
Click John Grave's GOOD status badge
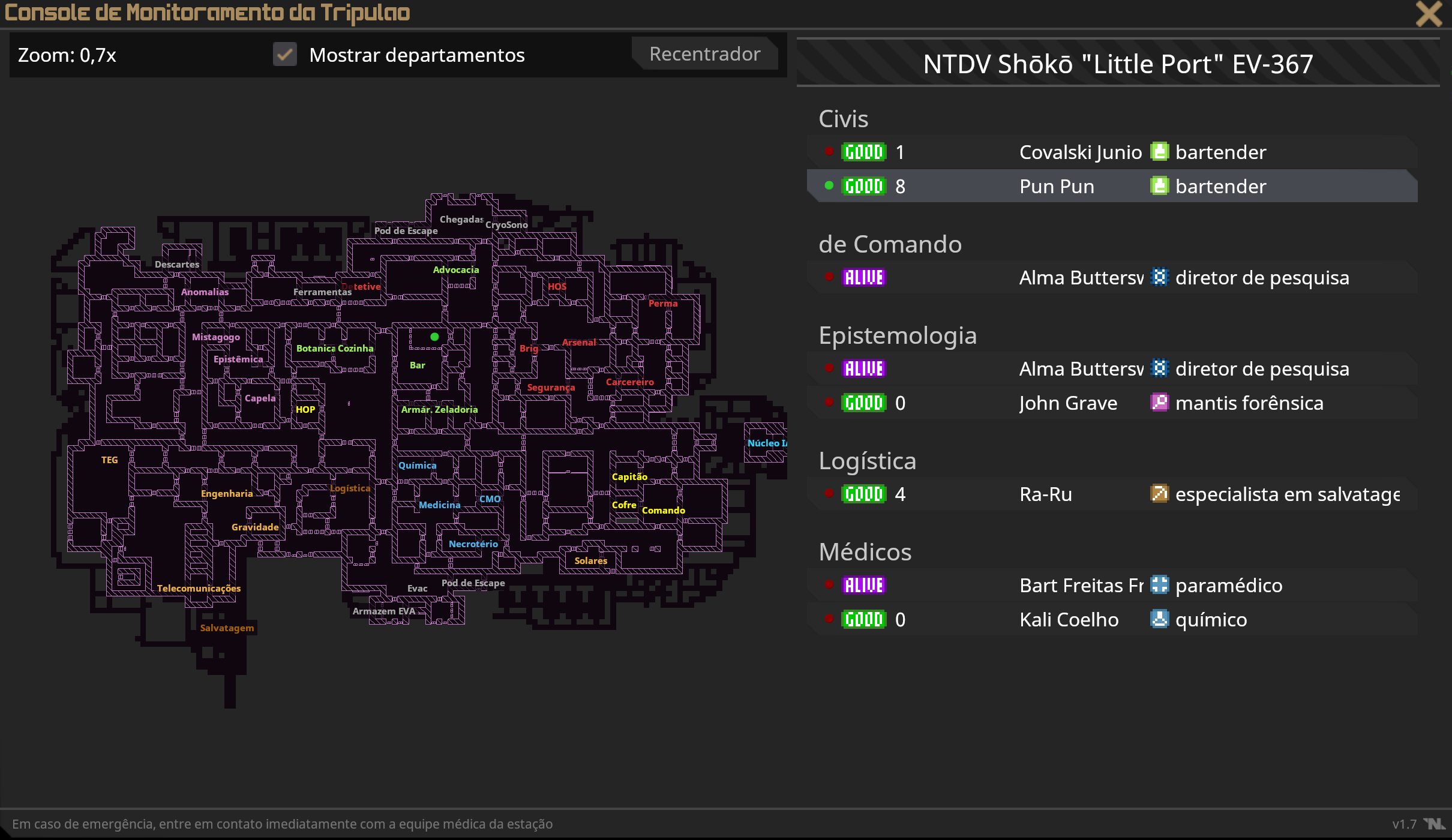[863, 403]
